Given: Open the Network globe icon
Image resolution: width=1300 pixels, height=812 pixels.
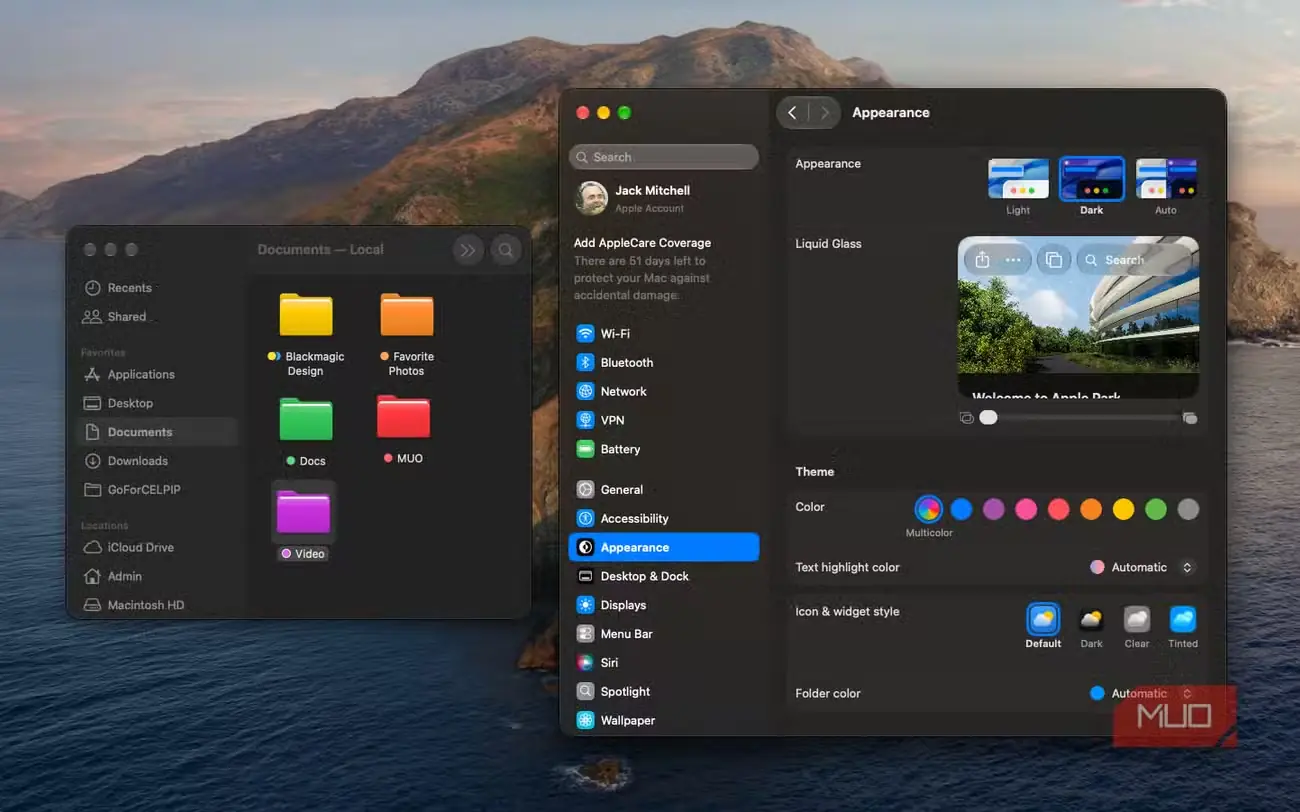Looking at the screenshot, I should (585, 392).
